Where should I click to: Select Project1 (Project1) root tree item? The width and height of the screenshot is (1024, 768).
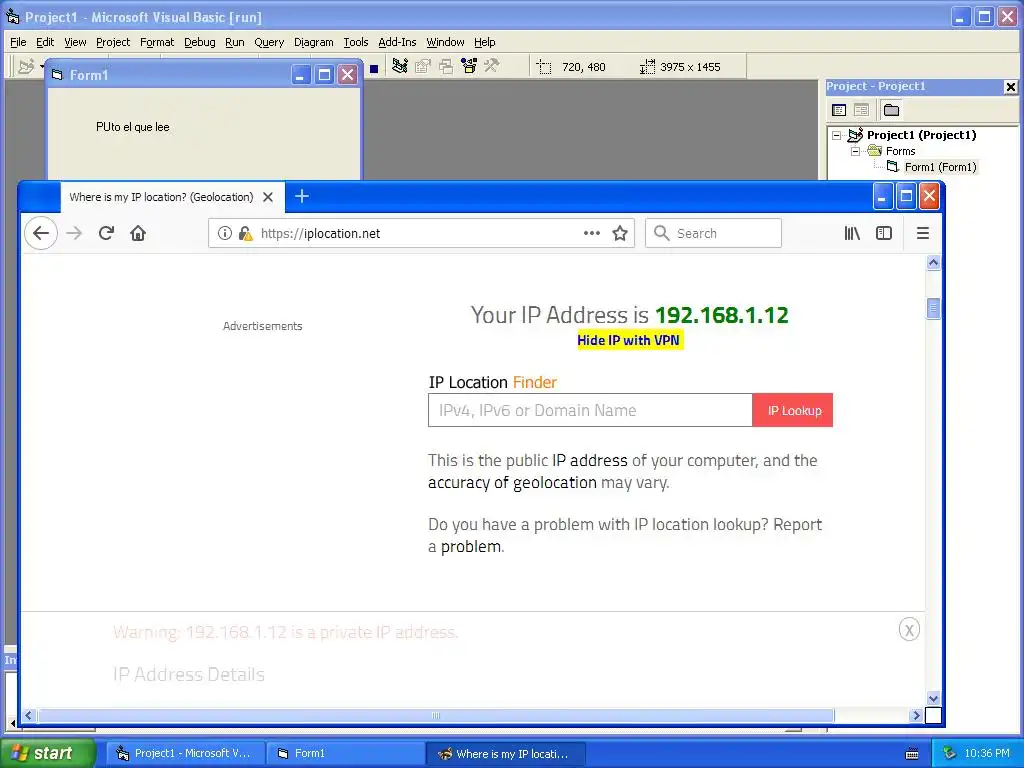(921, 135)
